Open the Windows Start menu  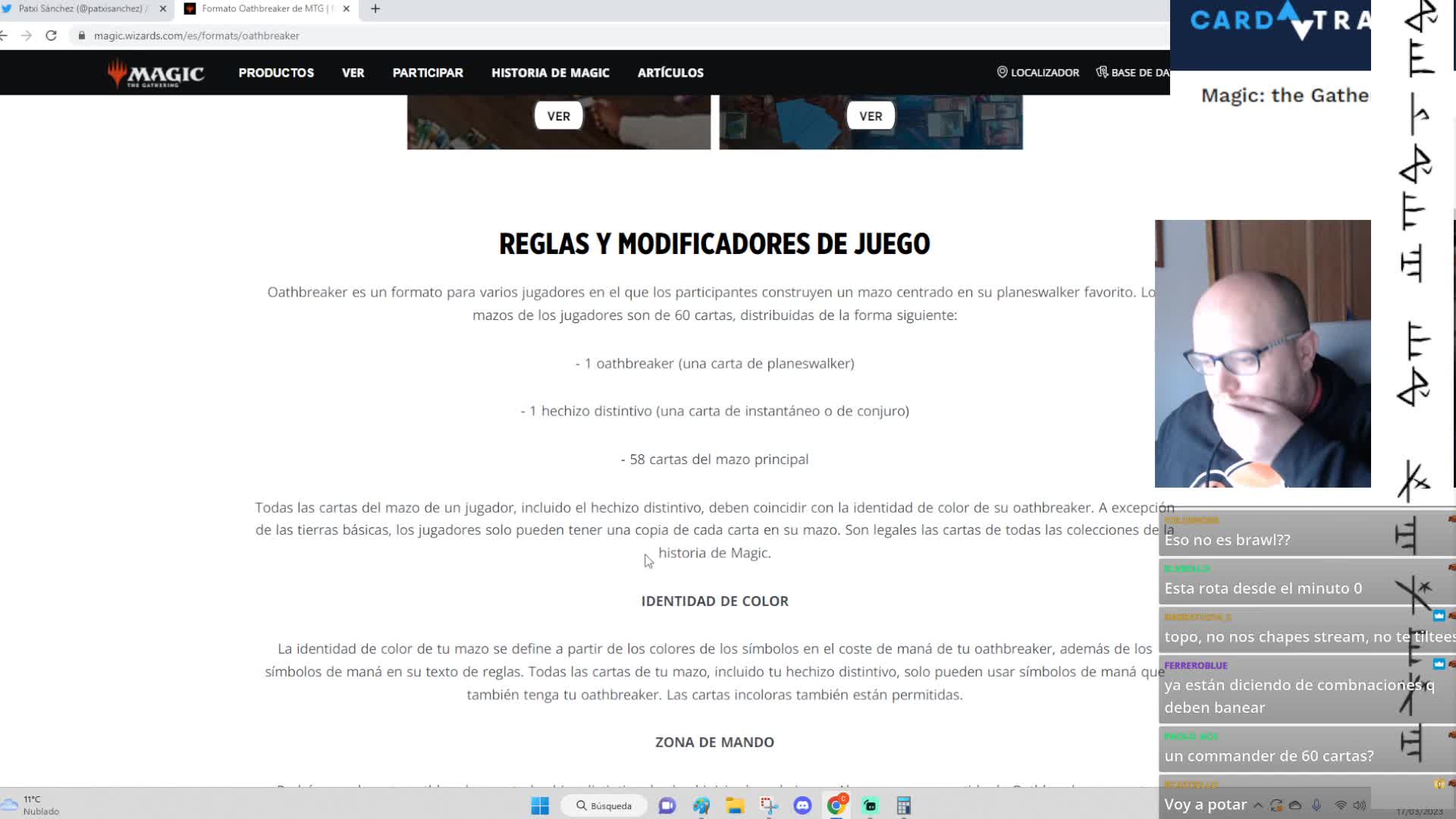click(540, 805)
